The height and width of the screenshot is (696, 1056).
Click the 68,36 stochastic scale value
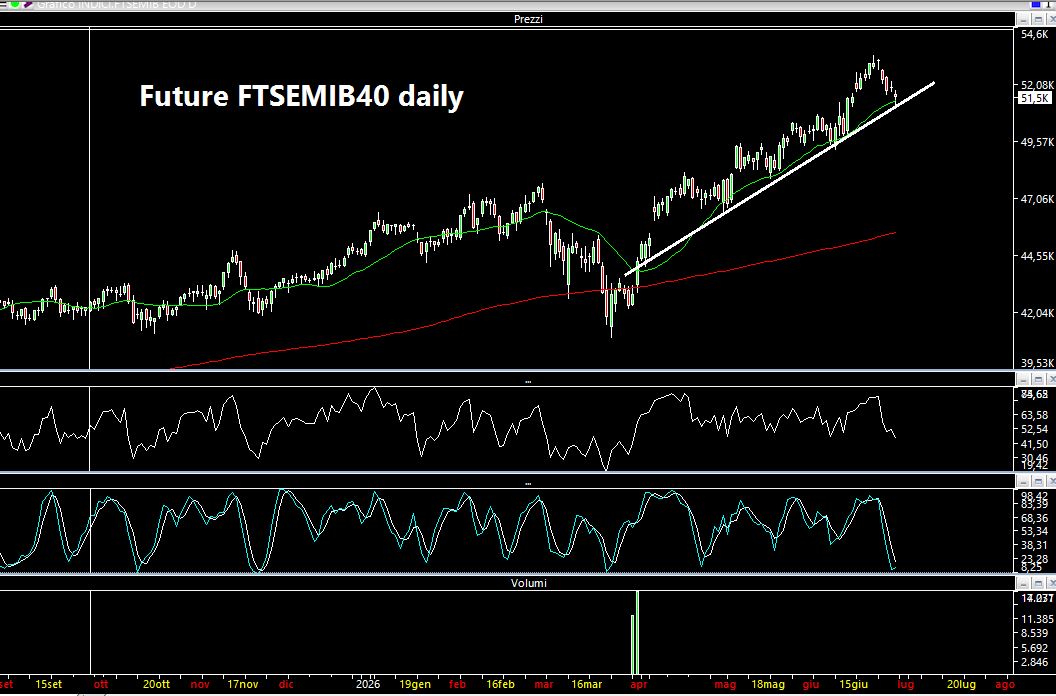click(x=1034, y=518)
